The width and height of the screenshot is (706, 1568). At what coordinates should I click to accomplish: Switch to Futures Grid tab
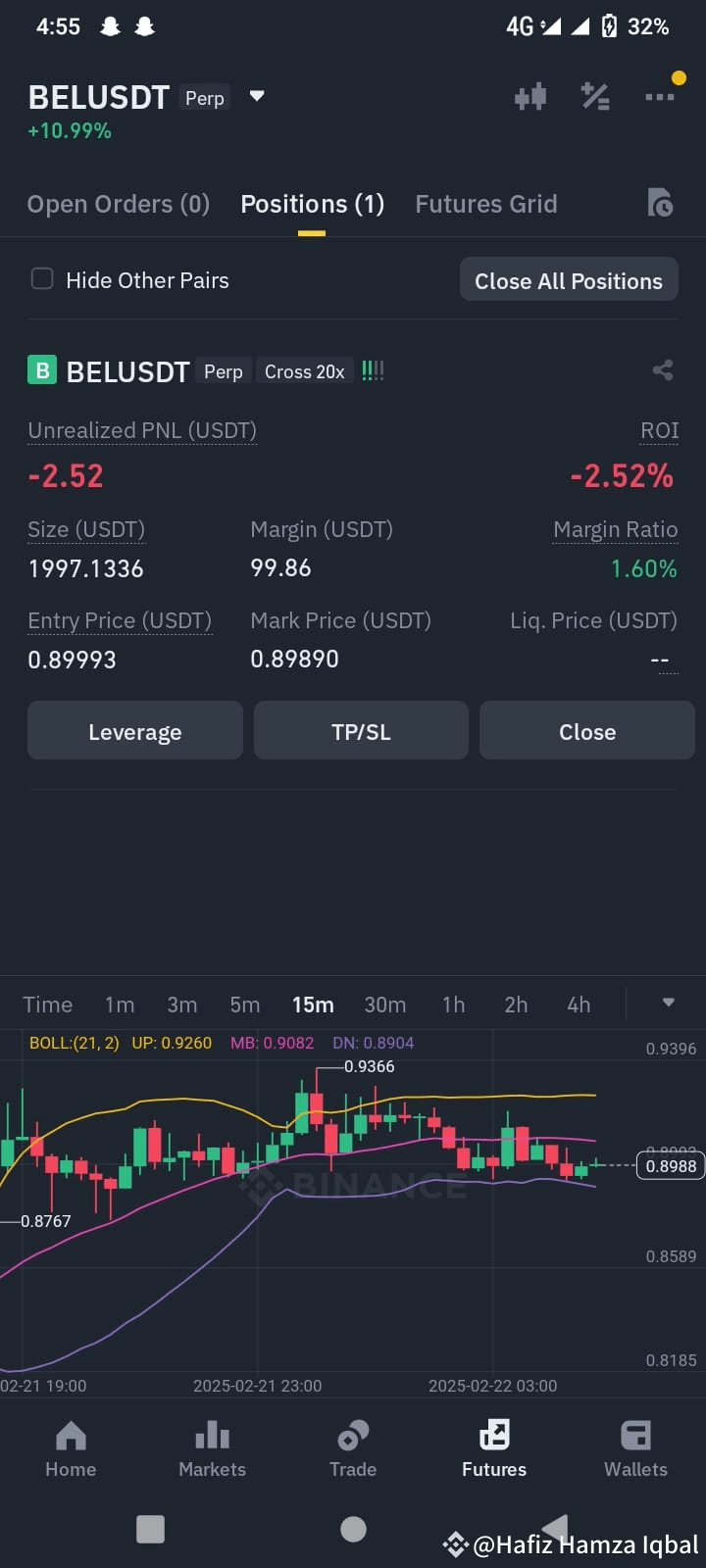click(486, 204)
